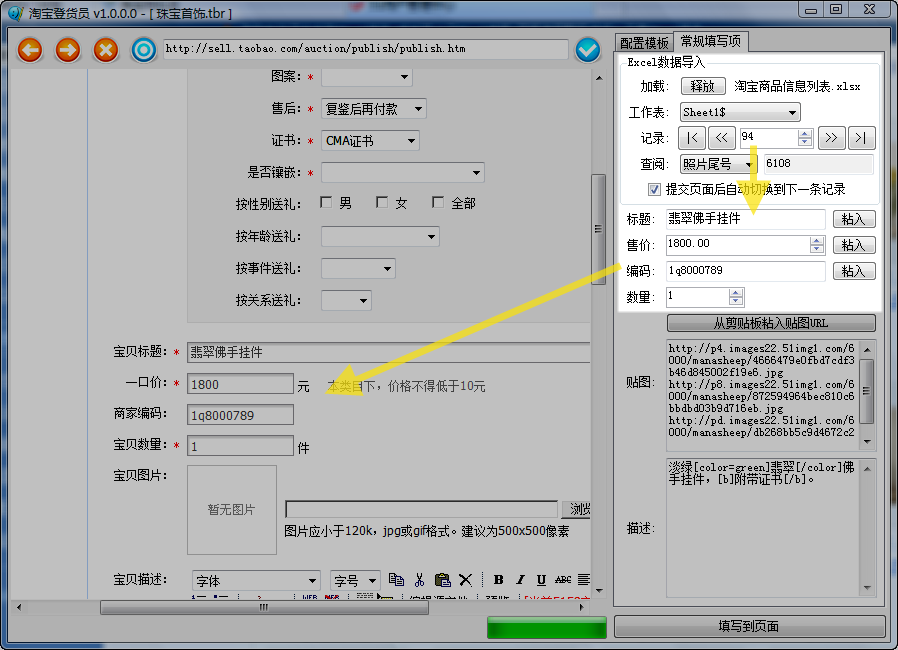Click the 商家编码 input field
Viewport: 898px width, 650px height.
tap(241, 415)
